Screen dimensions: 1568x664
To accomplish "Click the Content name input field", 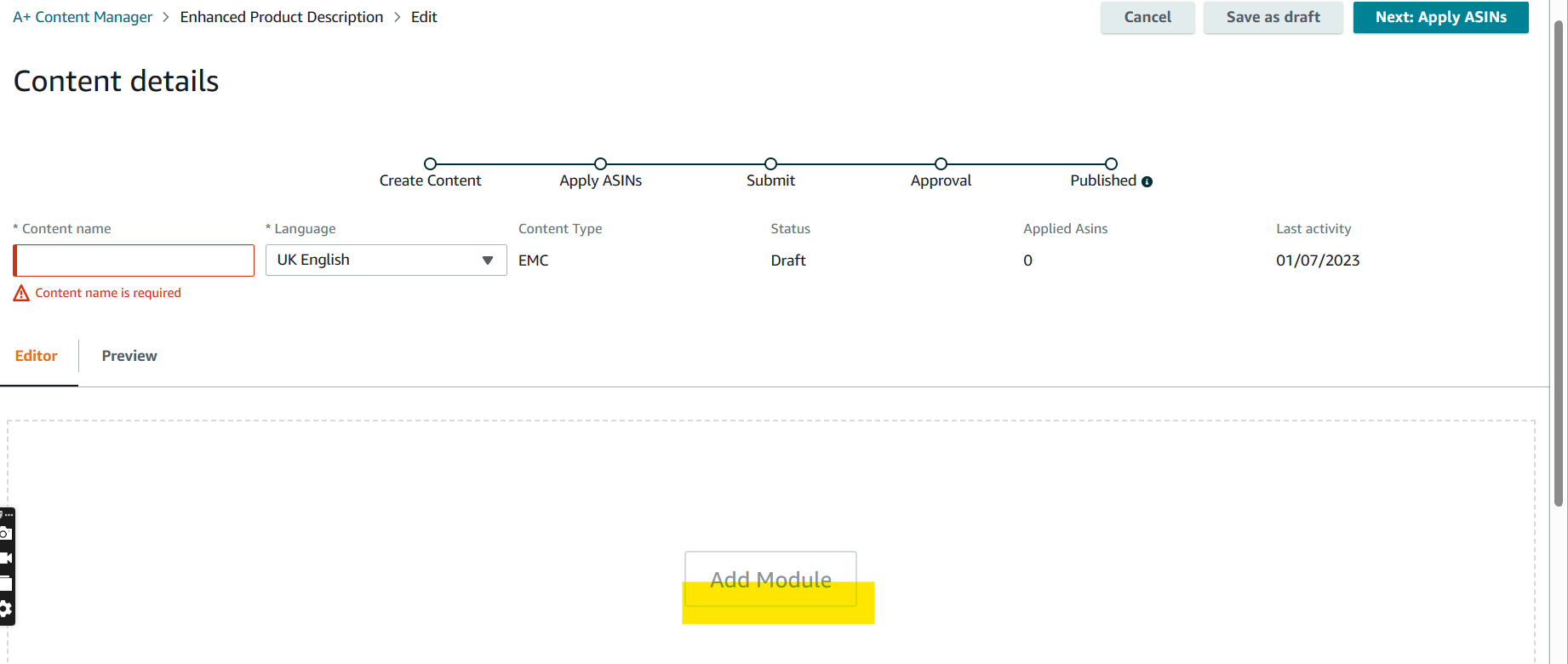I will click(134, 260).
